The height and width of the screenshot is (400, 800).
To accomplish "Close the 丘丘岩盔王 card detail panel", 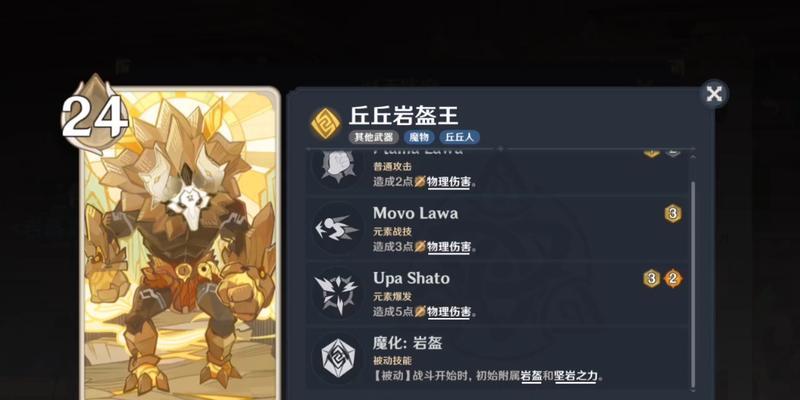I will (714, 94).
